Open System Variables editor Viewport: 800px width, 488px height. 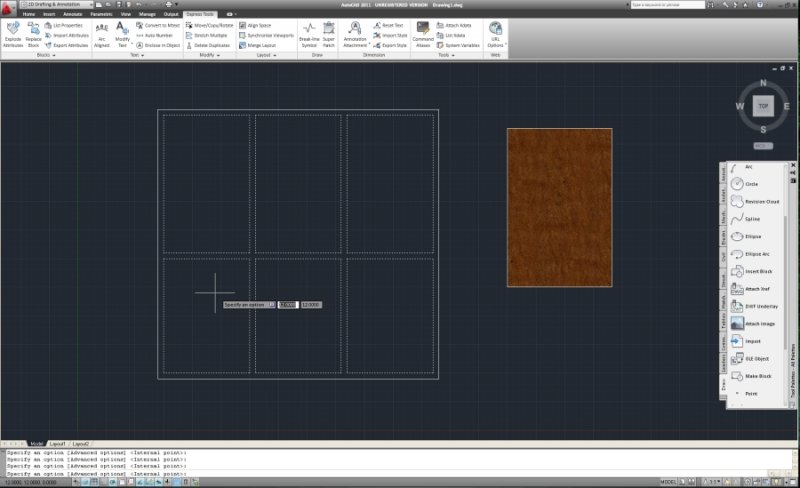point(458,45)
